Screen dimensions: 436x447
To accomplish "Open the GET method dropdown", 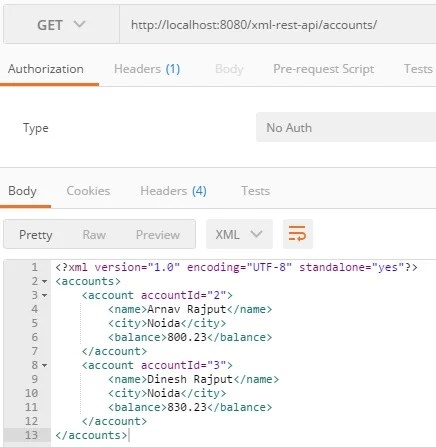I will coord(61,25).
